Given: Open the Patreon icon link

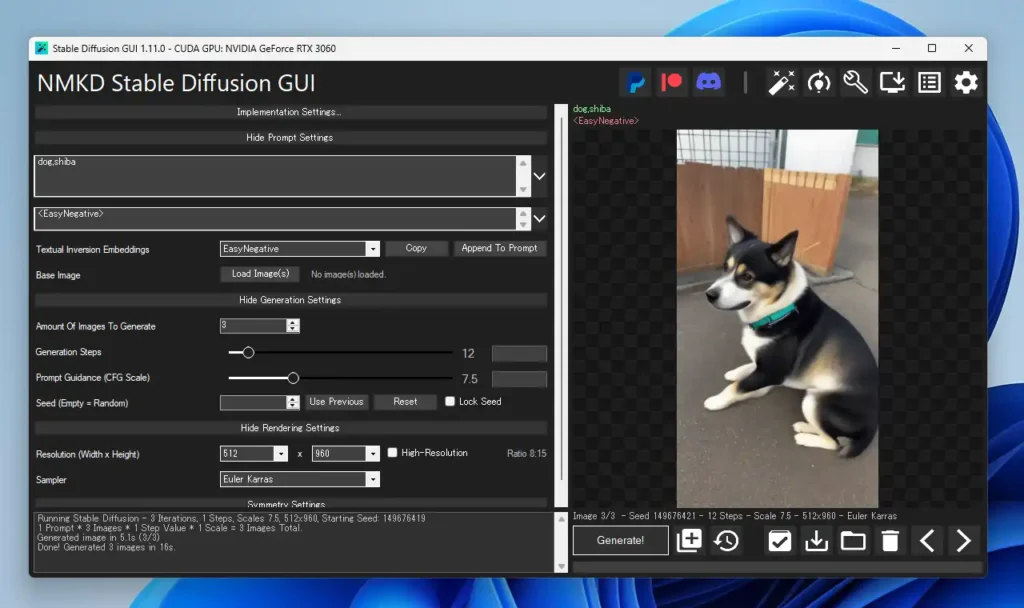Looking at the screenshot, I should tap(671, 82).
